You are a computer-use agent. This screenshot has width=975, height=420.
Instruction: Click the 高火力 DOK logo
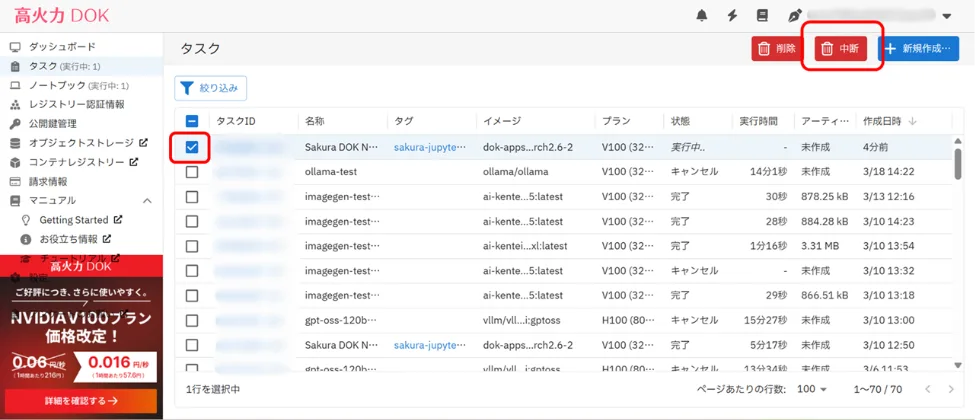[62, 16]
